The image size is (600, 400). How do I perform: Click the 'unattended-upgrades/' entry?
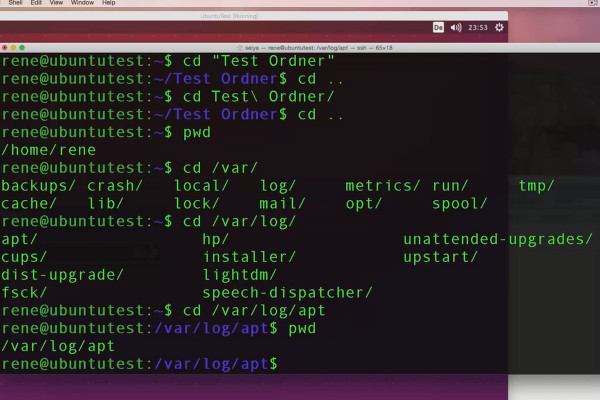point(498,240)
